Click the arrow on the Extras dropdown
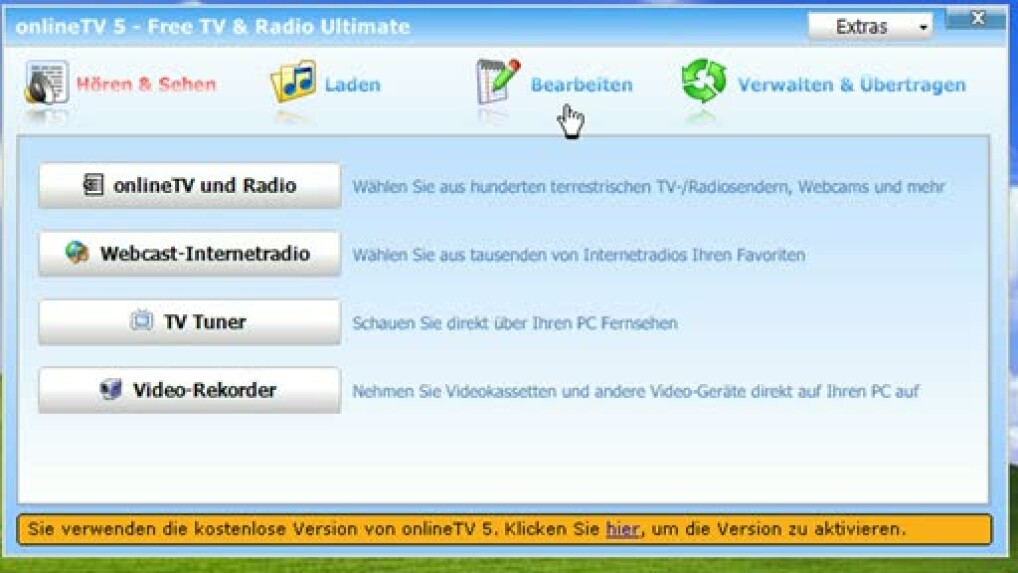1018x573 pixels. 923,28
